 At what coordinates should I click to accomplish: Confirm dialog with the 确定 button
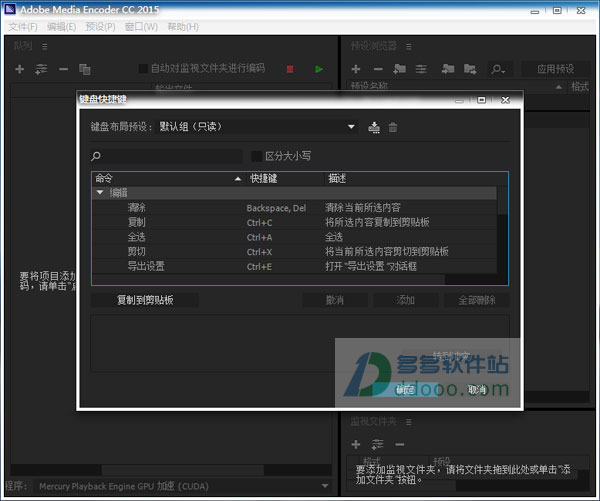tap(405, 390)
